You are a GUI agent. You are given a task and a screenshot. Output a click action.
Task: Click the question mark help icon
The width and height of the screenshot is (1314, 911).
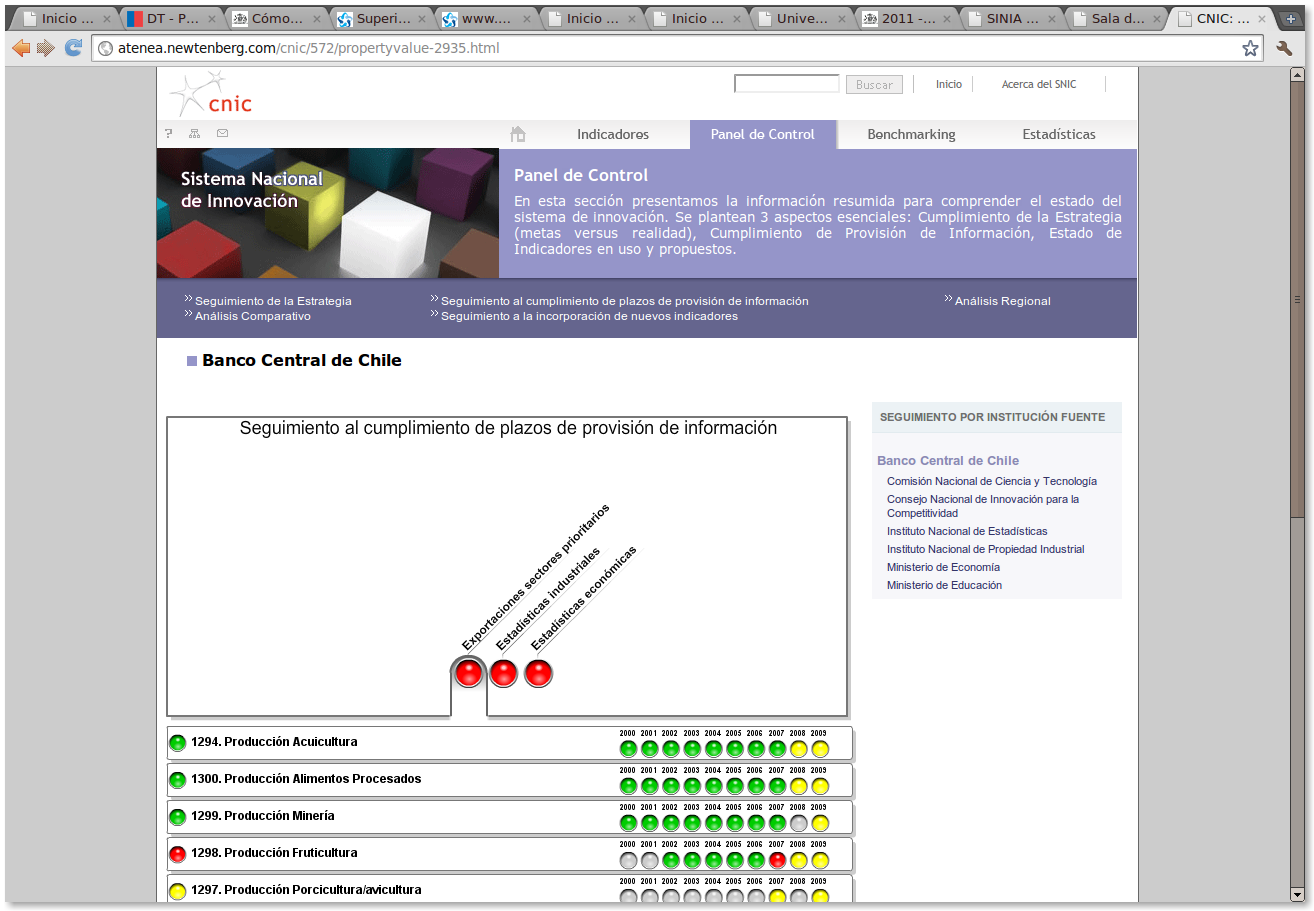click(169, 134)
